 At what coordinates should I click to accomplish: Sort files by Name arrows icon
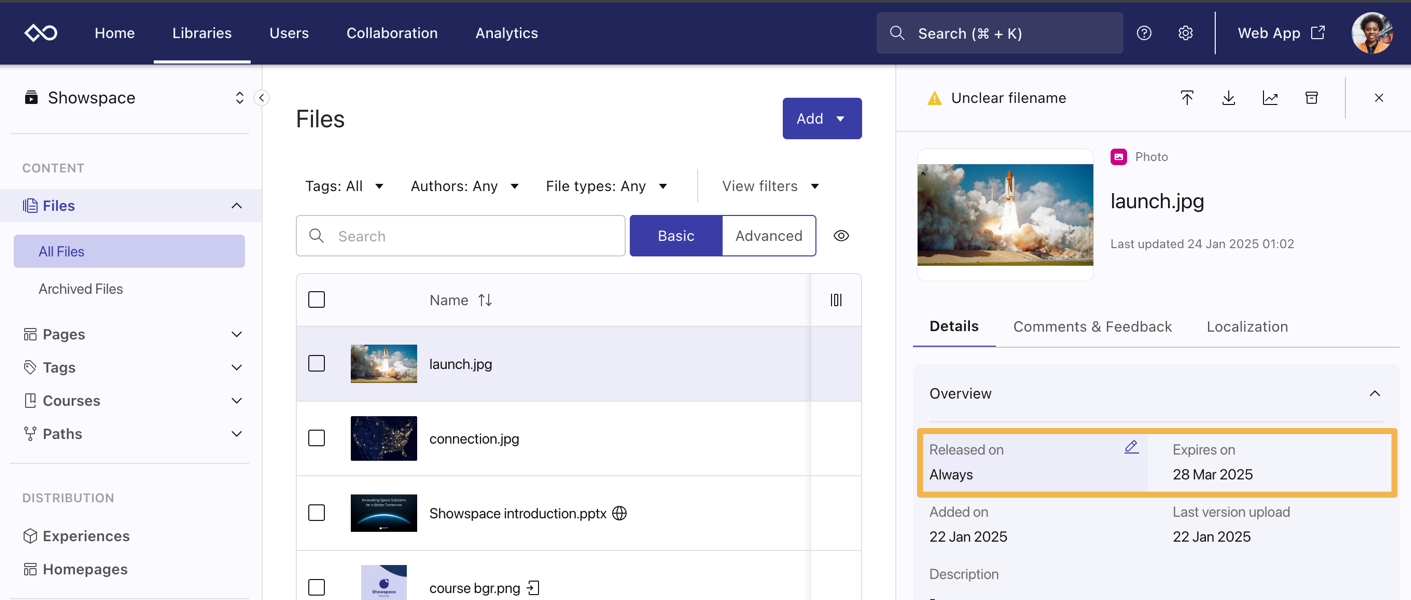pos(485,300)
